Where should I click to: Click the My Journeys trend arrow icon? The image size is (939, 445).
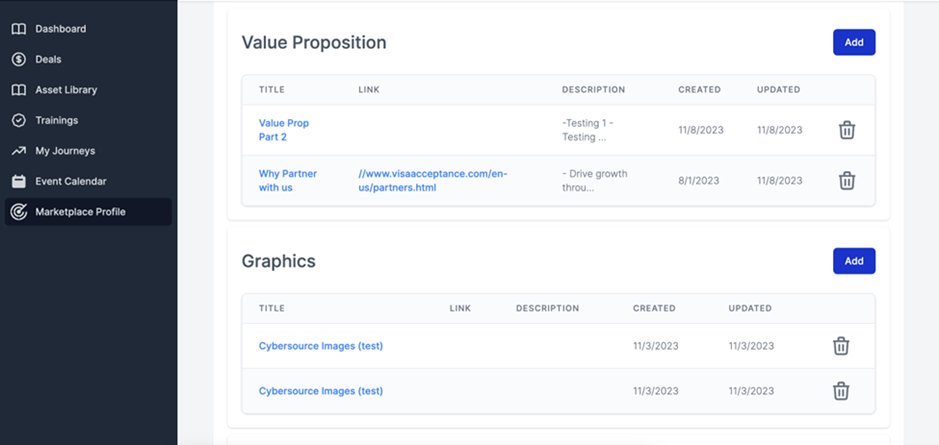(x=19, y=151)
